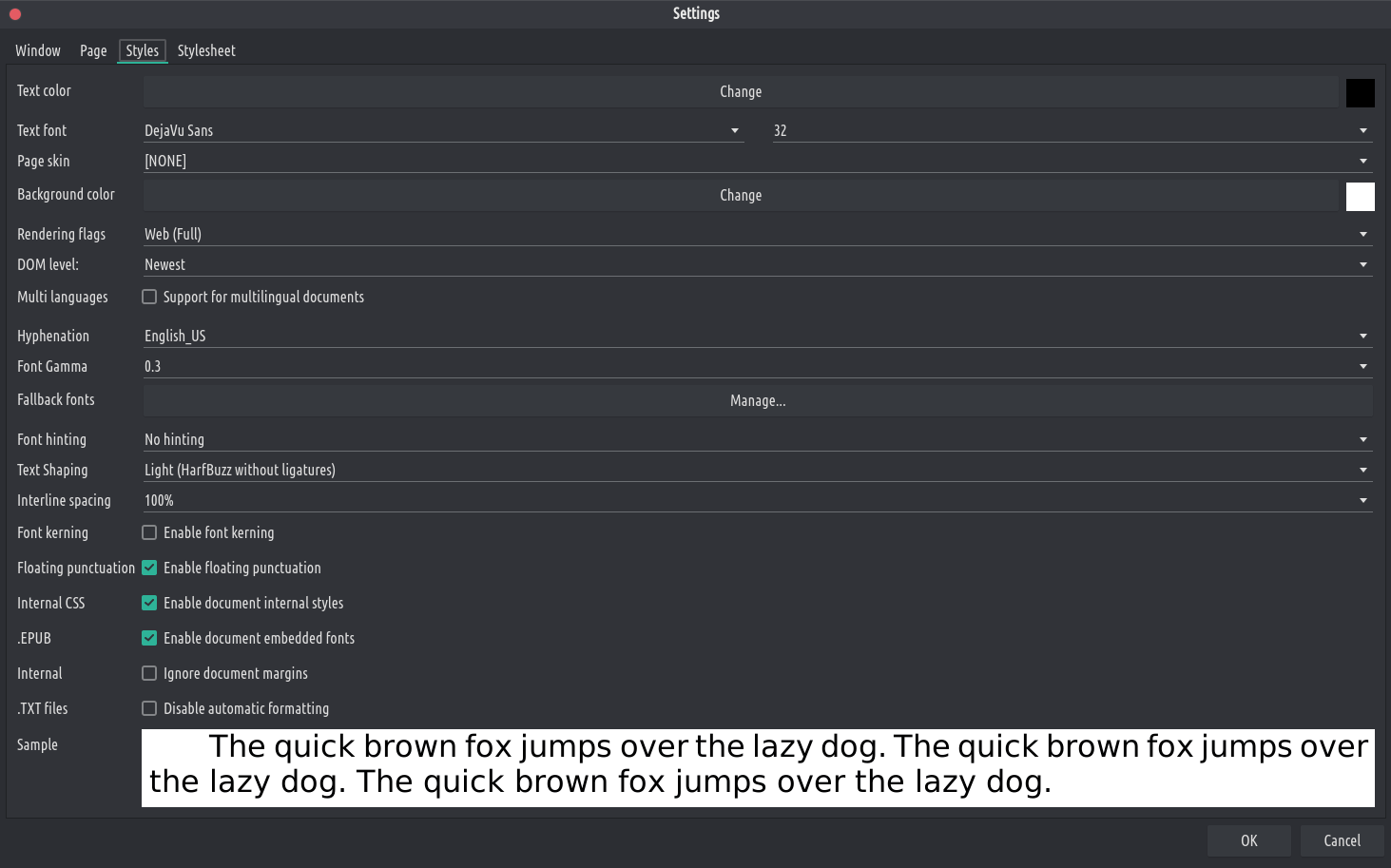Check the Enable font kerning box
Image resolution: width=1391 pixels, height=868 pixels.
149,533
